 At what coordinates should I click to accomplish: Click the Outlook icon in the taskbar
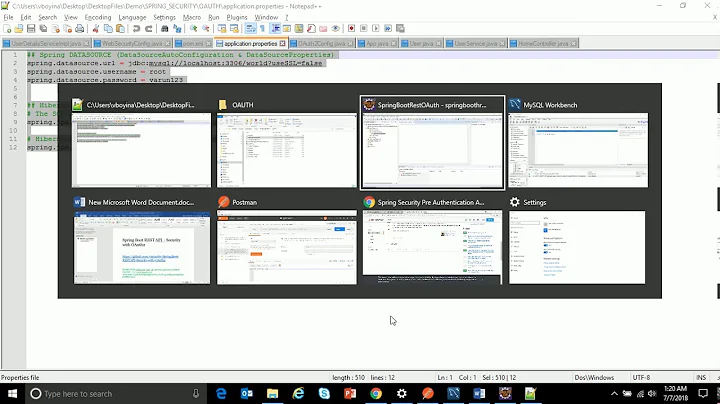click(247, 394)
